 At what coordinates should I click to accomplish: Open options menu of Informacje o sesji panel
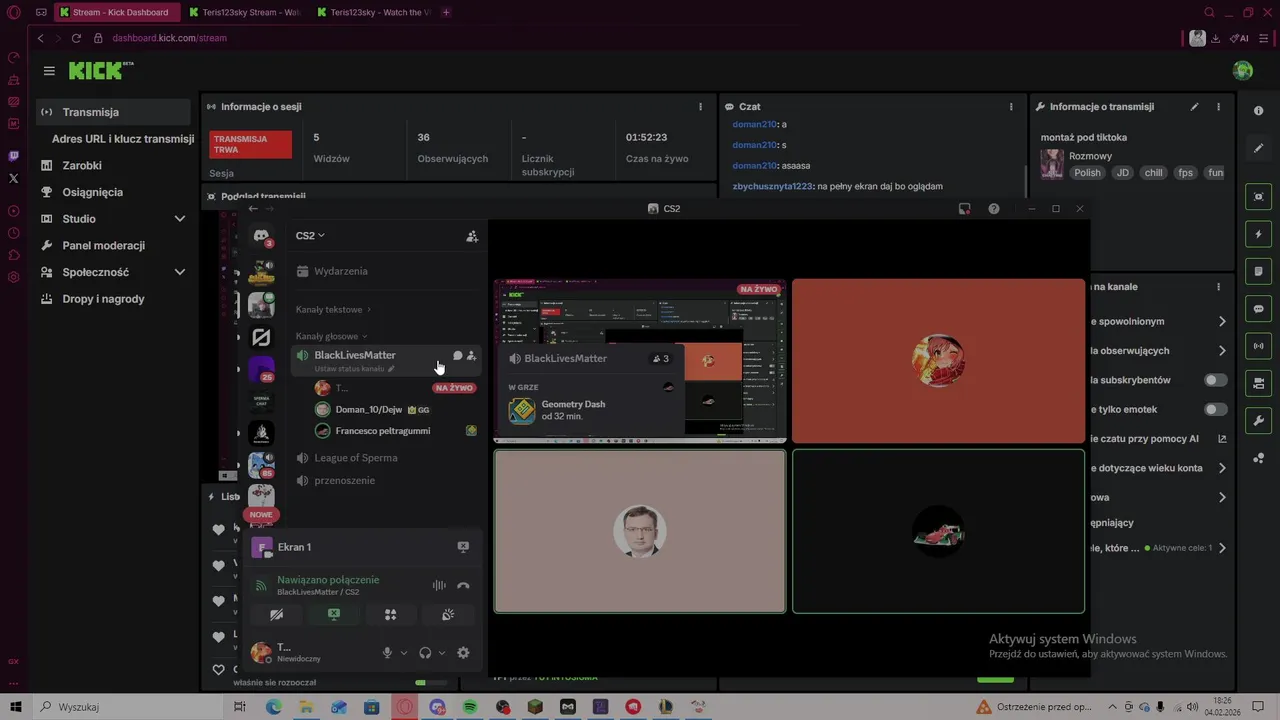700,106
